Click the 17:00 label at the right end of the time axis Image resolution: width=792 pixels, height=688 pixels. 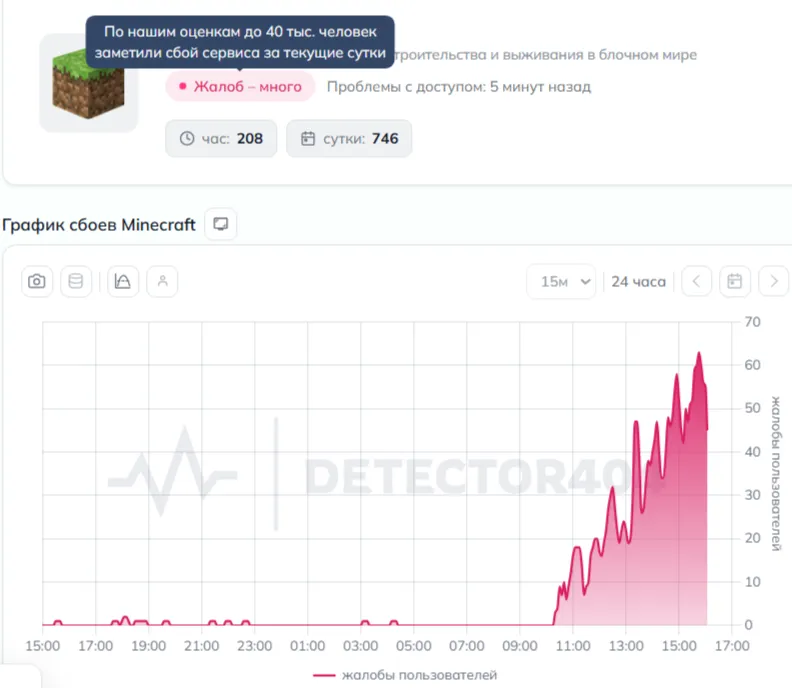click(732, 646)
